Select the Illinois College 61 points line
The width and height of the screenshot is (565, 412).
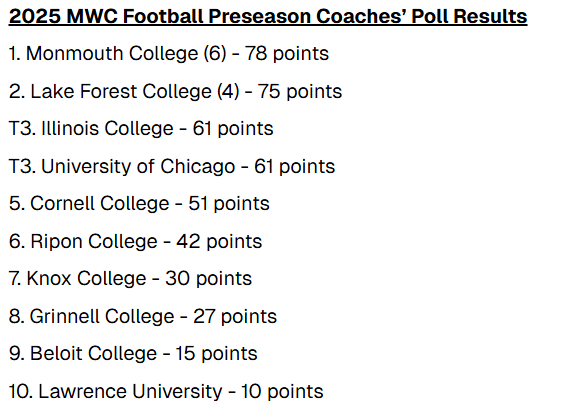(141, 129)
